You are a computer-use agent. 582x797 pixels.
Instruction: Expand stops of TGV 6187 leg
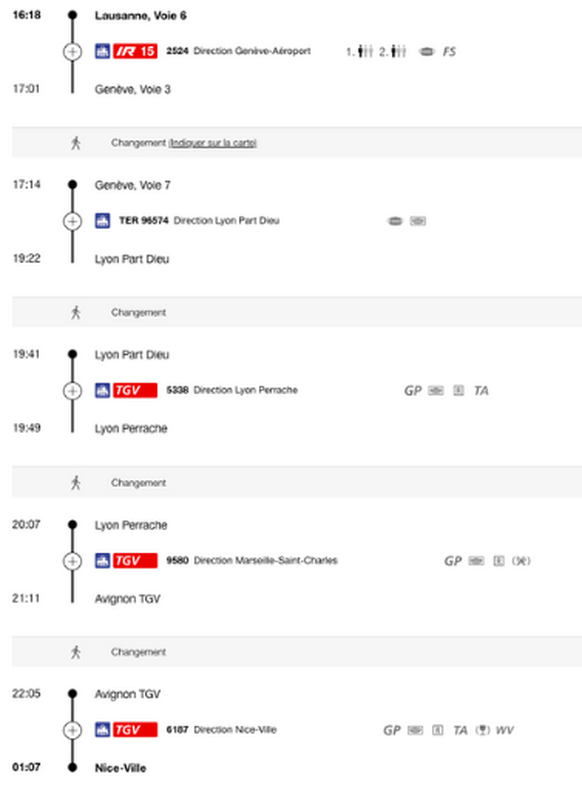coord(72,730)
